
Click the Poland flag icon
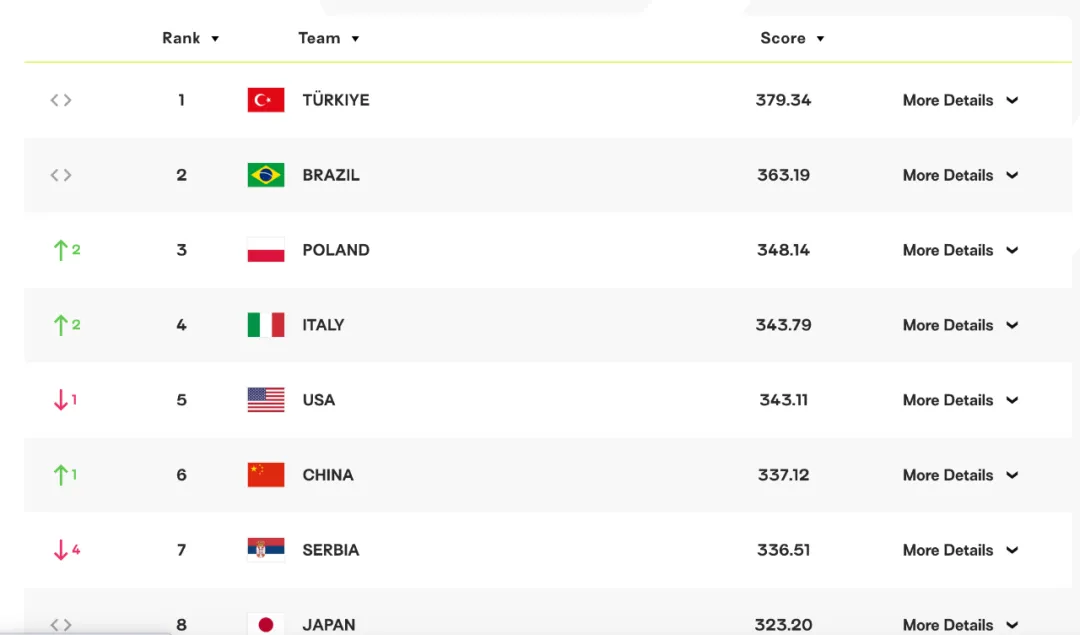tap(266, 250)
